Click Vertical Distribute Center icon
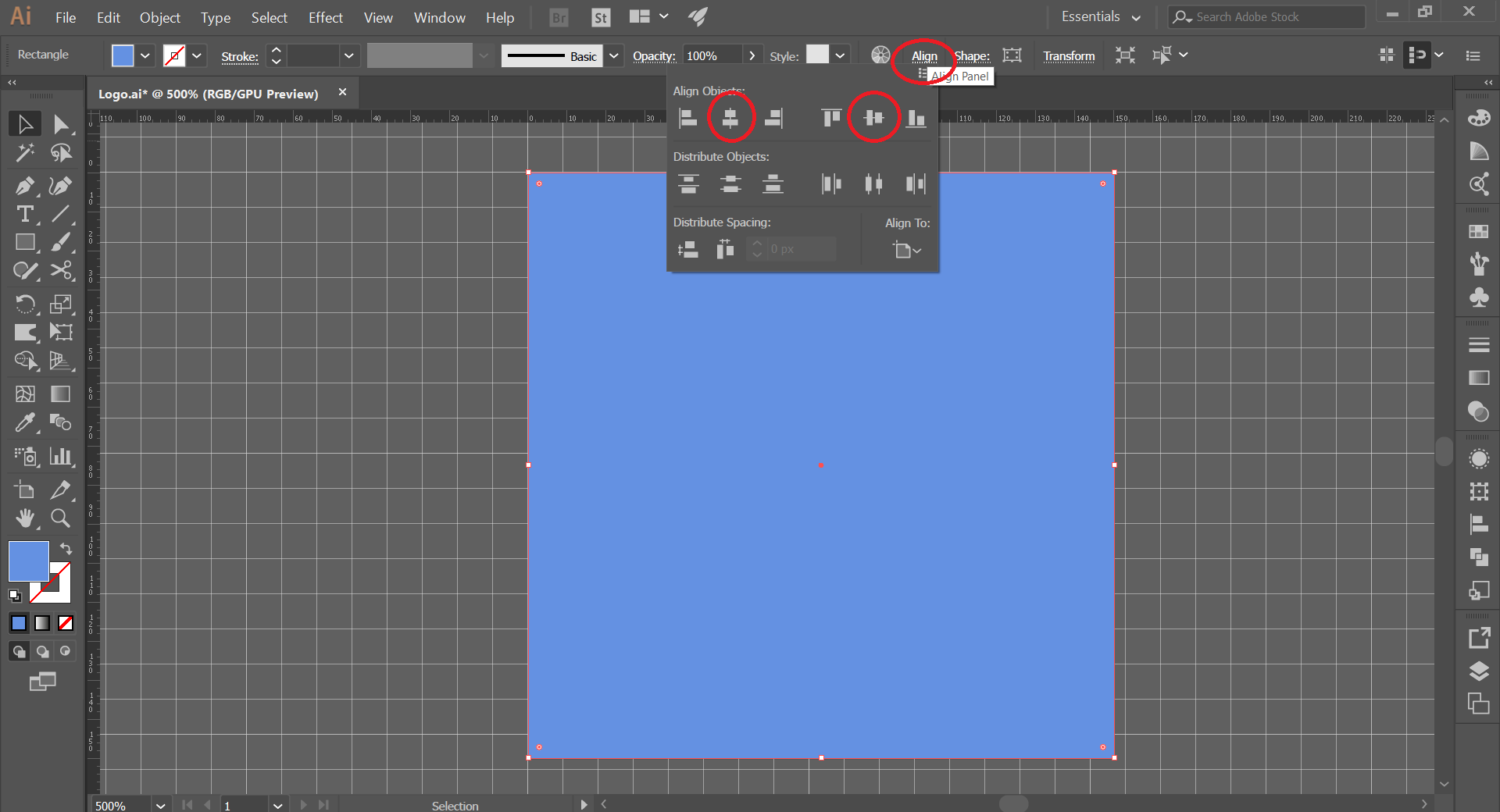Screen dimensions: 1500x812 pos(730,184)
